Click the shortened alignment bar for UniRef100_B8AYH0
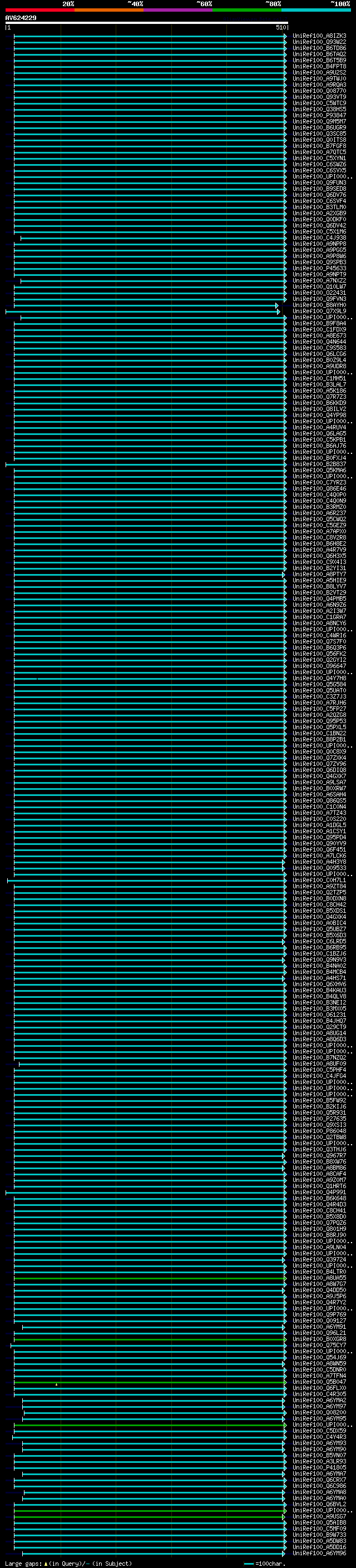The image size is (356, 1568). (x=146, y=305)
